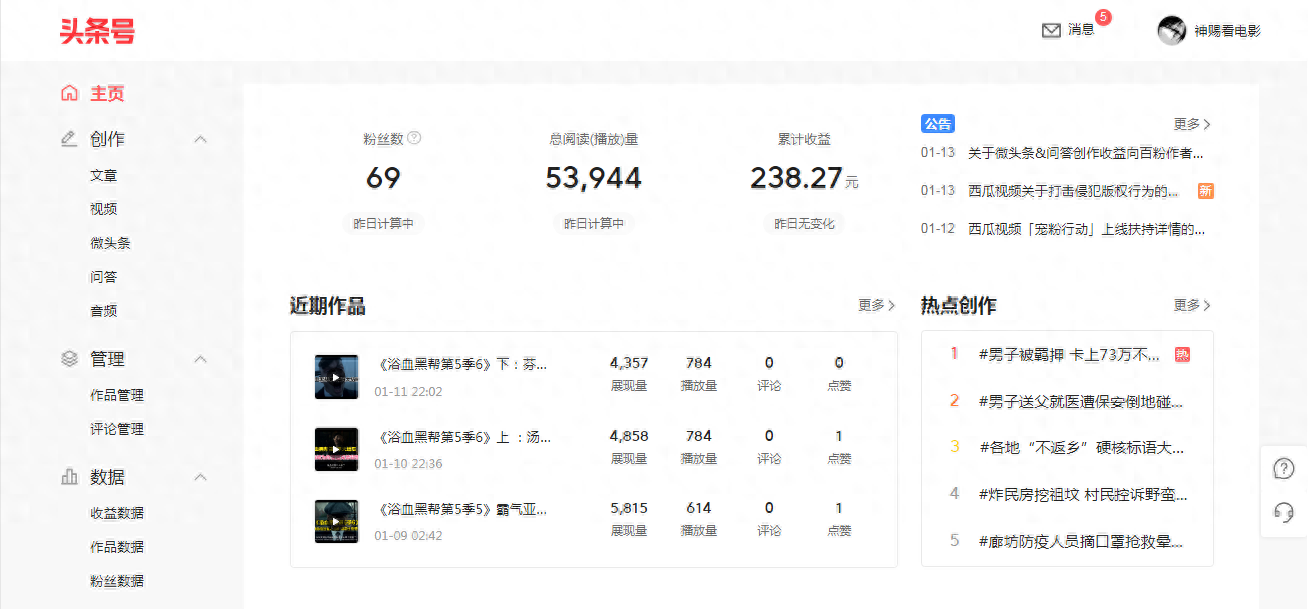This screenshot has height=609, width=1309.
Task: Open 评论管理 in the sidebar
Action: pyautogui.click(x=117, y=429)
